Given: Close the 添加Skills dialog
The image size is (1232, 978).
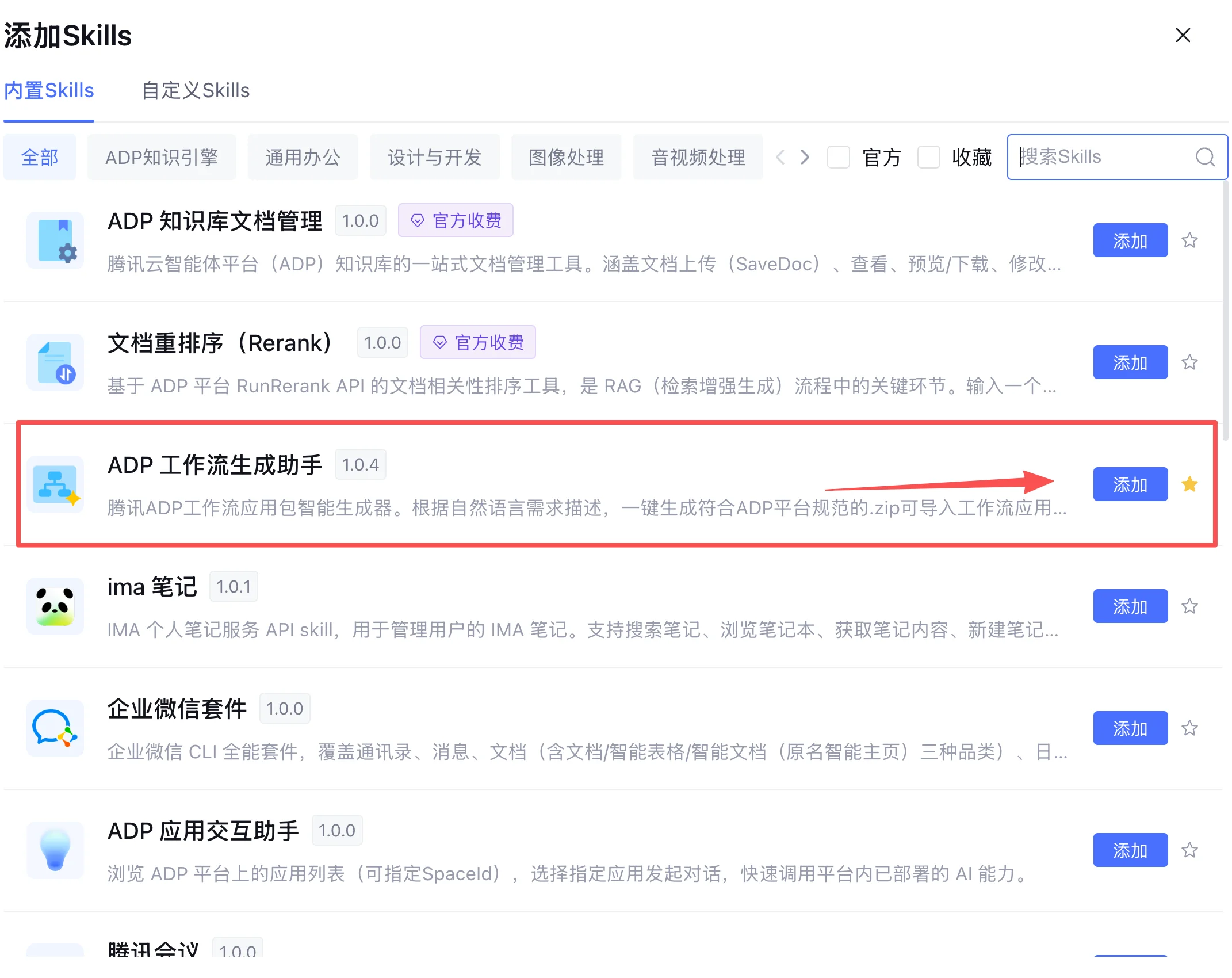Looking at the screenshot, I should click(1183, 36).
